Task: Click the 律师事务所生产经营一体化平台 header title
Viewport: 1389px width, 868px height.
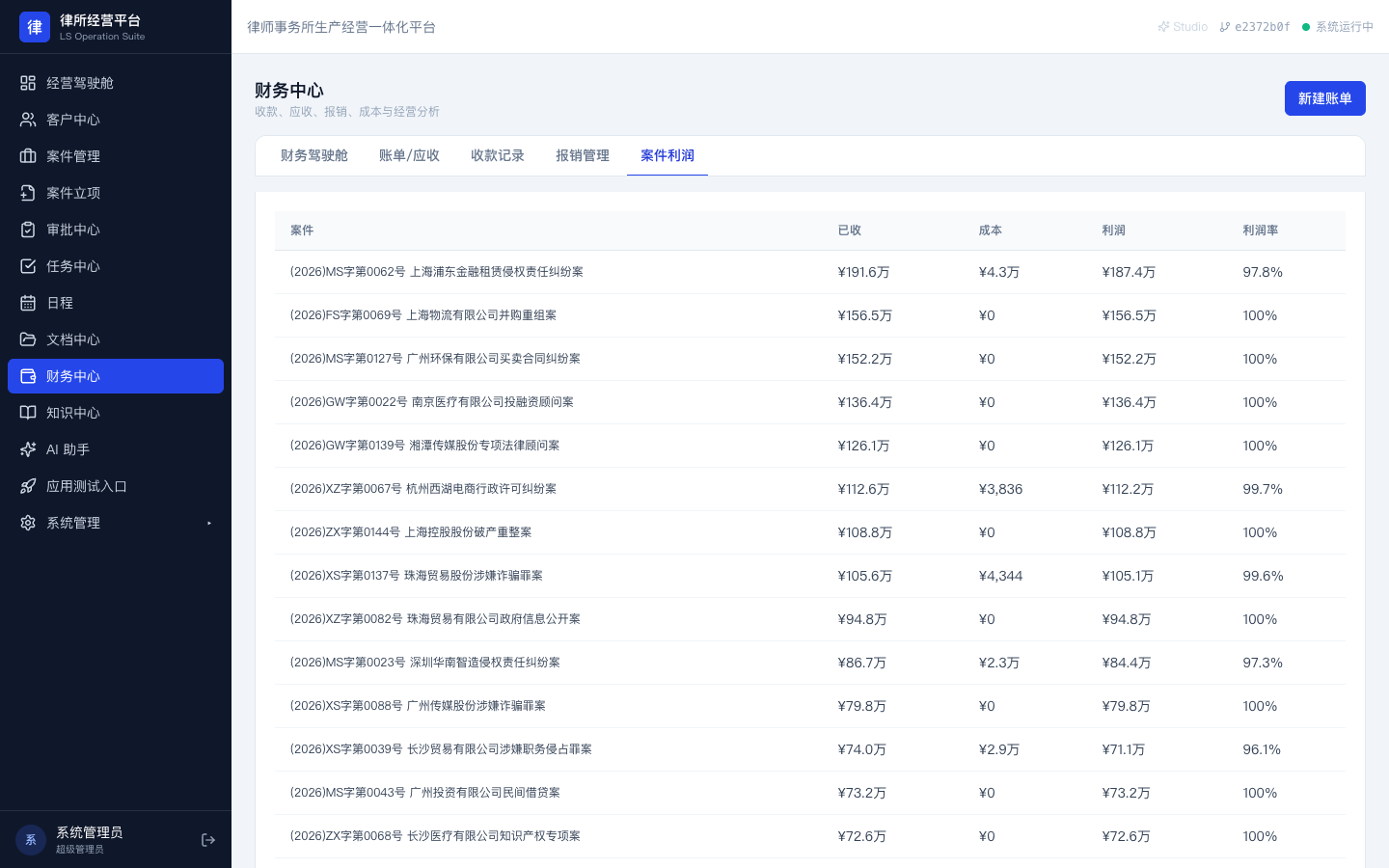Action: click(x=341, y=27)
